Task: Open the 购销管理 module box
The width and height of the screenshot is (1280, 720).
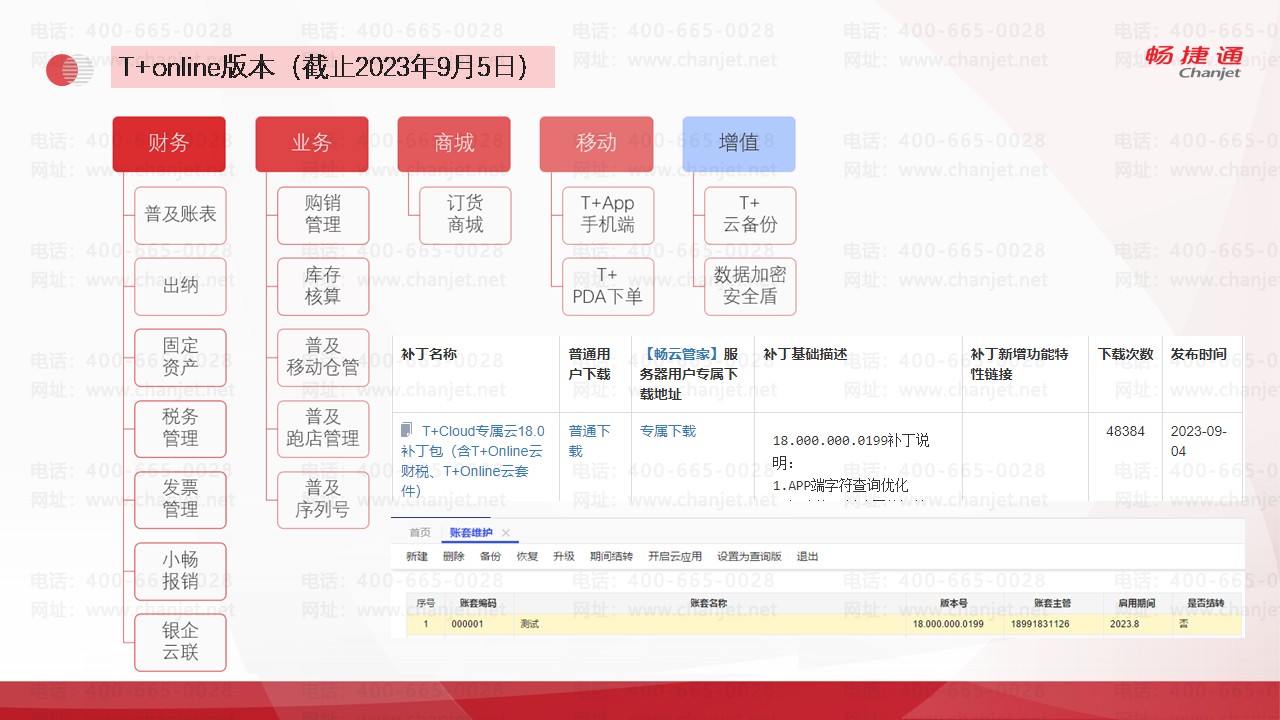Action: (323, 215)
